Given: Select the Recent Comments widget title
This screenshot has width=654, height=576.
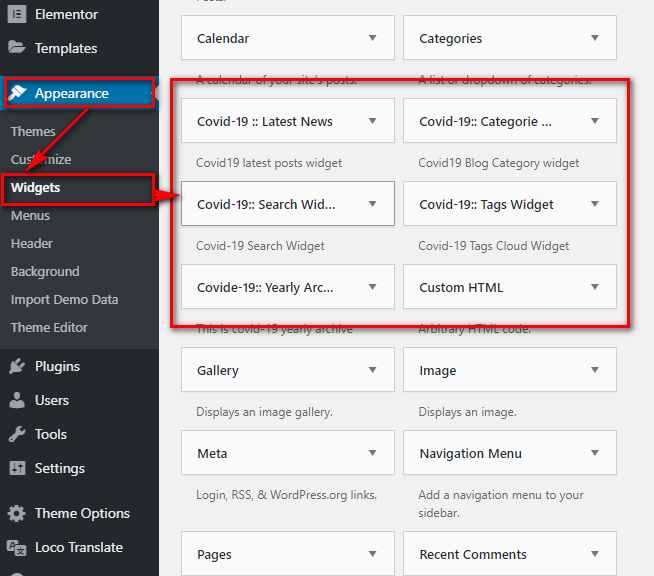Looking at the screenshot, I should tap(473, 554).
